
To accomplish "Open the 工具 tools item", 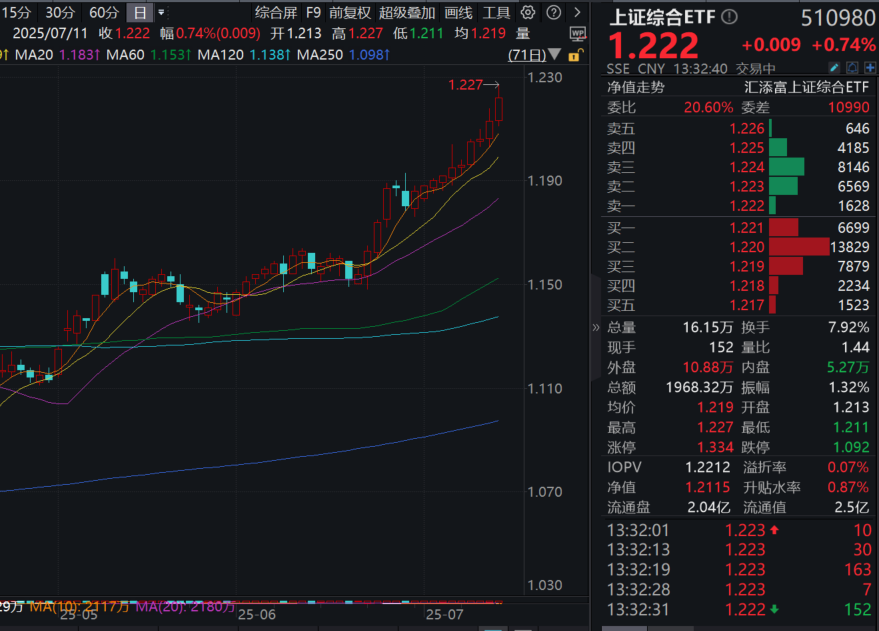I will 500,12.
